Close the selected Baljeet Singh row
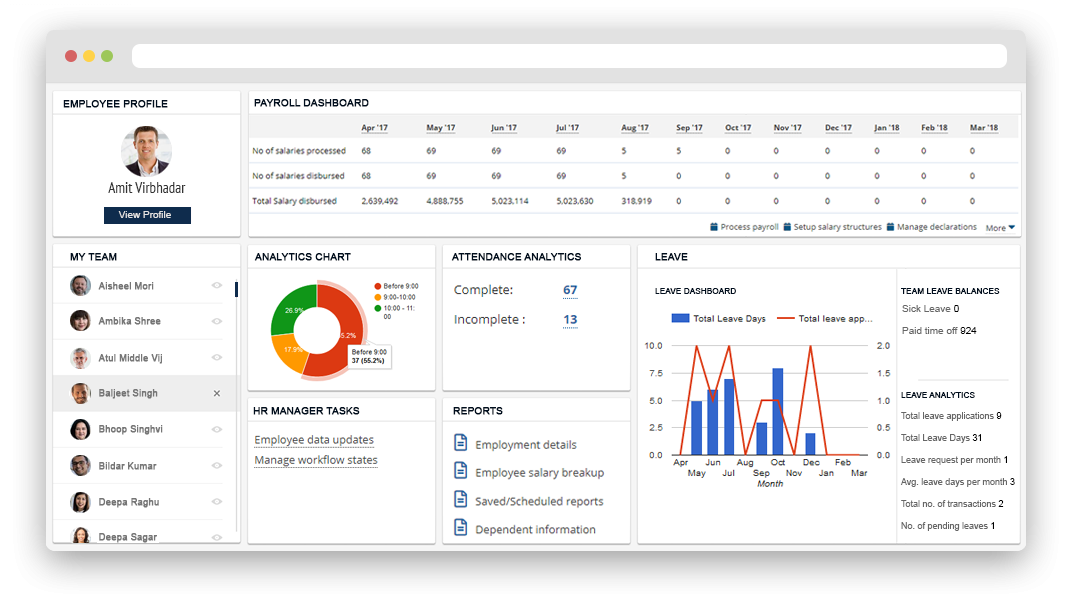Screen dimensions: 1067x604 point(216,393)
